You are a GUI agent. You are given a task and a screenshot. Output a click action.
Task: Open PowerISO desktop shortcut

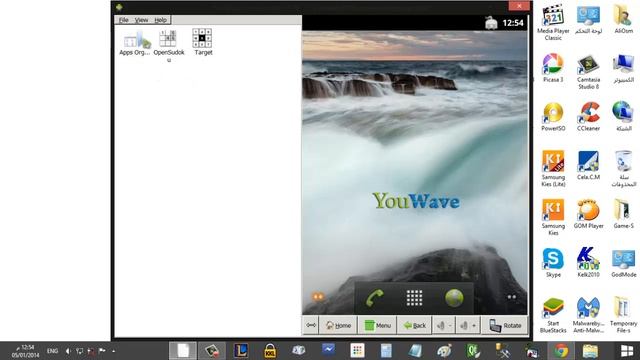[x=553, y=116]
